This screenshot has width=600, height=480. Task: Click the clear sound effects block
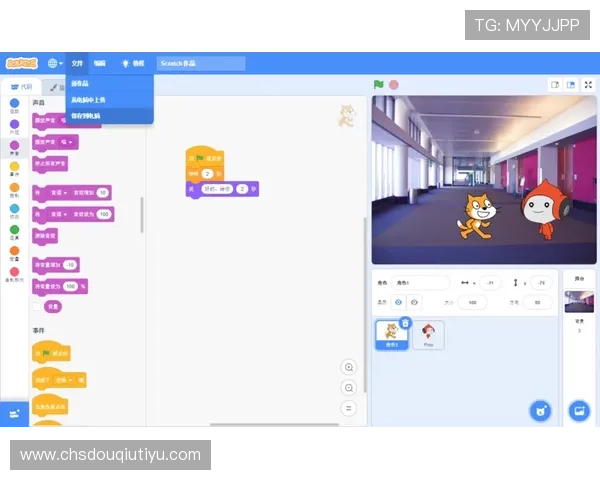45,236
